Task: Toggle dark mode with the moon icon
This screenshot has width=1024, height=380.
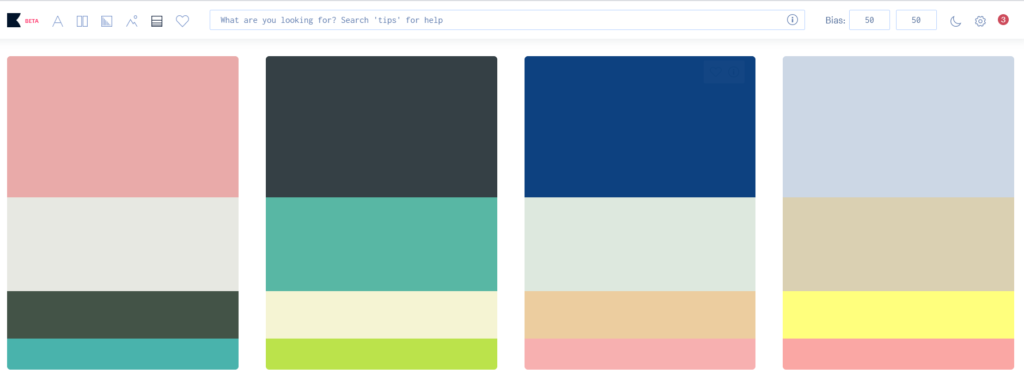Action: click(955, 21)
